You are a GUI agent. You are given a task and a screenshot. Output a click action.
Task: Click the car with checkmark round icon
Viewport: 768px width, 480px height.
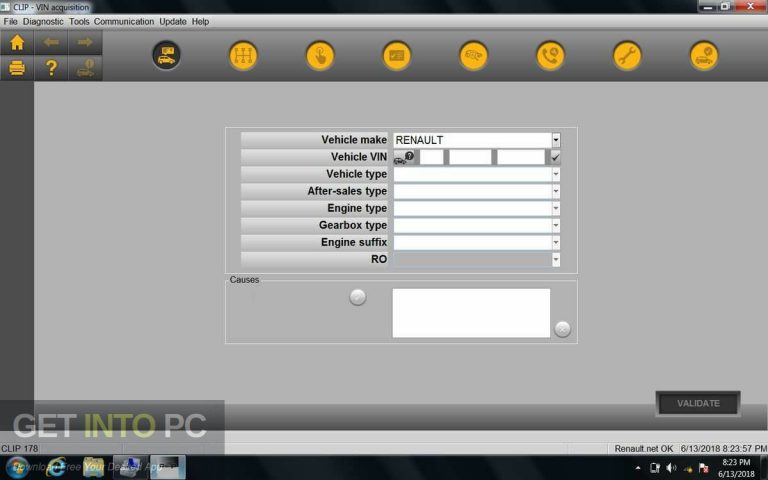[704, 56]
